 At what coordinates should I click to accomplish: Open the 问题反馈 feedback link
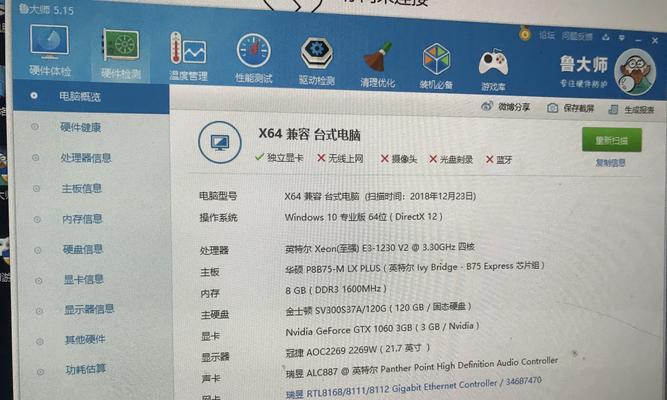(x=577, y=36)
